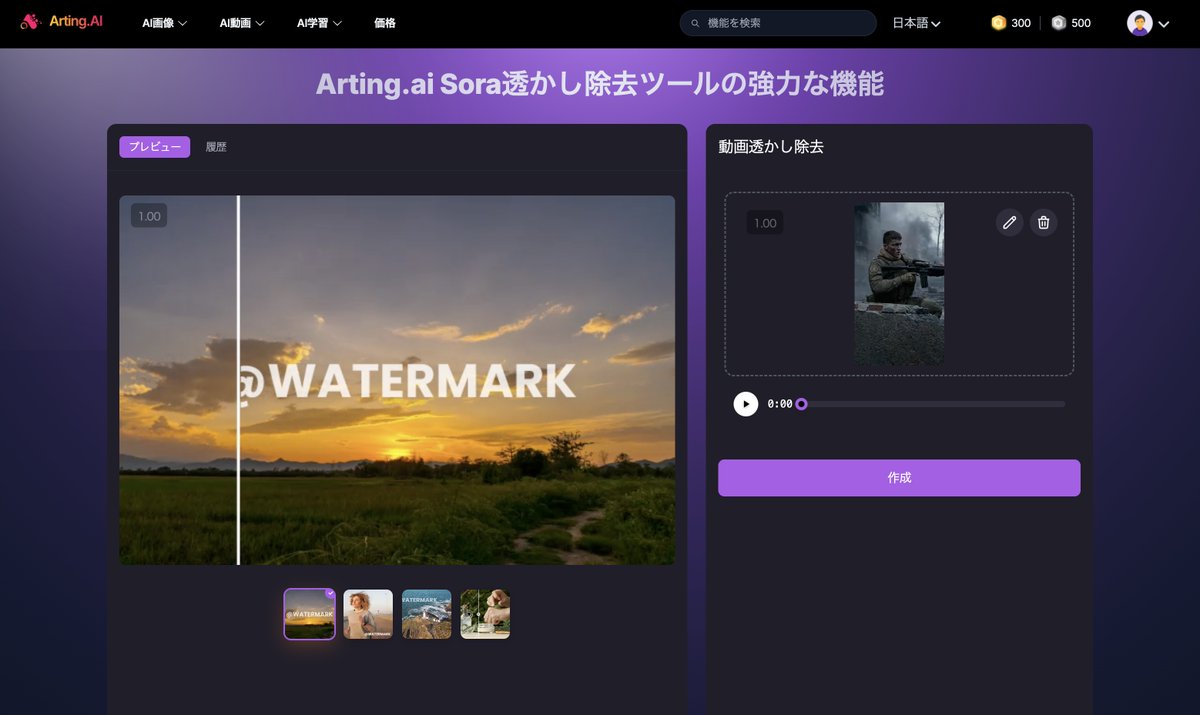Select the woman portrait sample thumbnail
The height and width of the screenshot is (715, 1200).
point(368,614)
